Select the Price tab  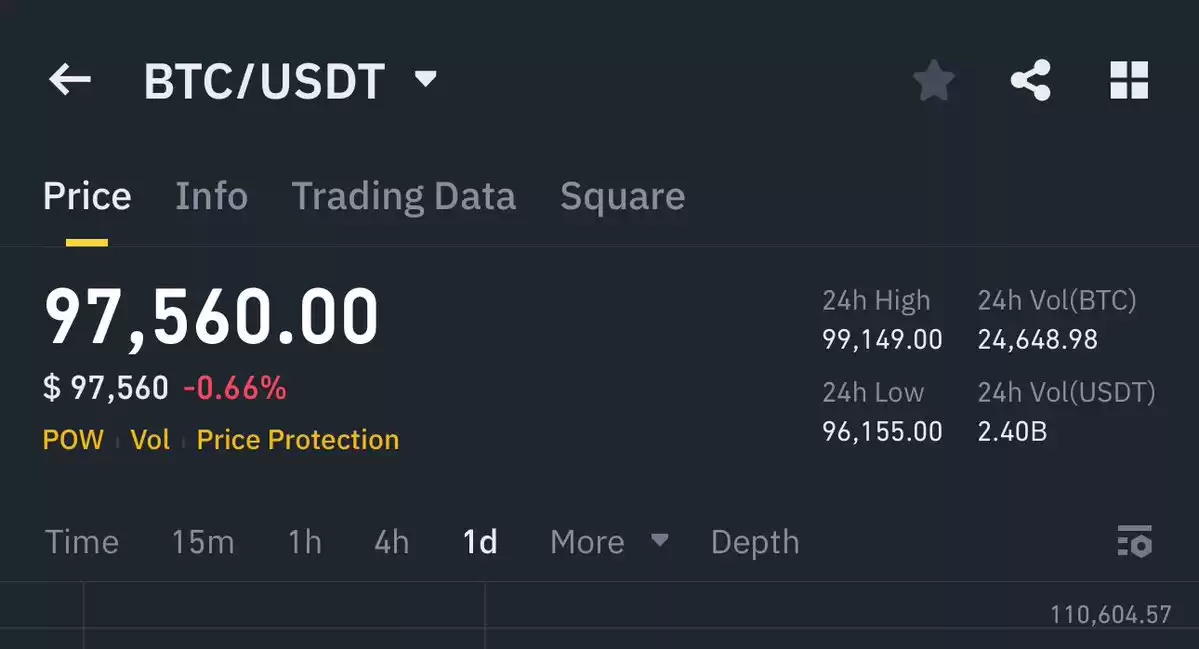point(87,196)
